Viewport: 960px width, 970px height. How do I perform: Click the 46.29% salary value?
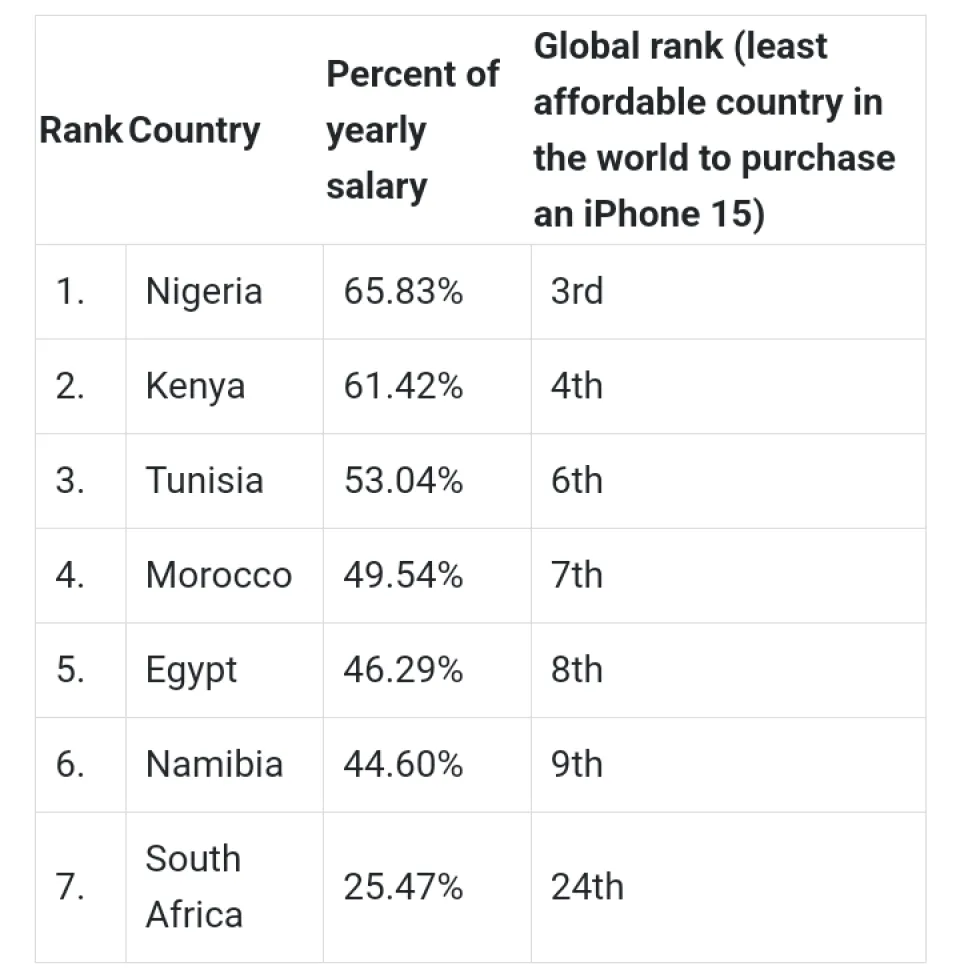(x=403, y=669)
